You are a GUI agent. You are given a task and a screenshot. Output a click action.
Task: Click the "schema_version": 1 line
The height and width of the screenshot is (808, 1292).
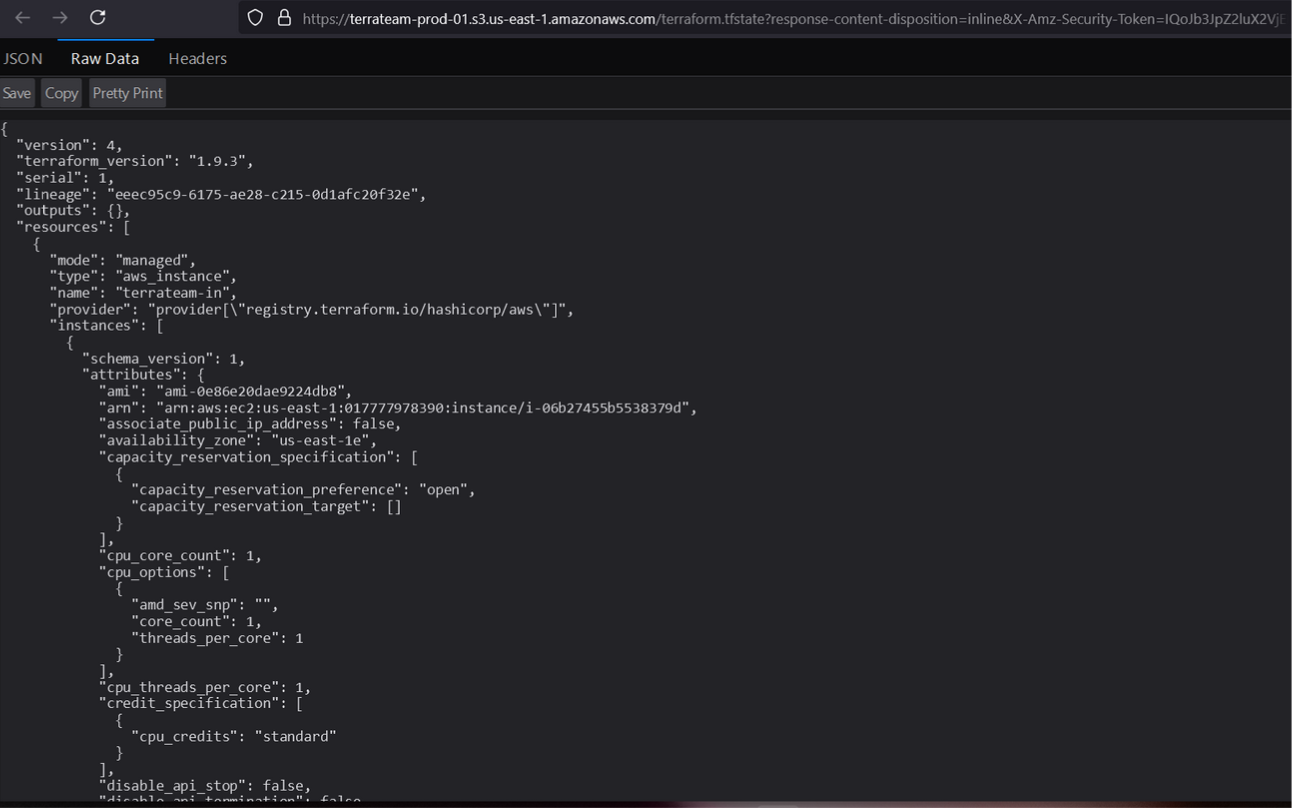point(164,358)
